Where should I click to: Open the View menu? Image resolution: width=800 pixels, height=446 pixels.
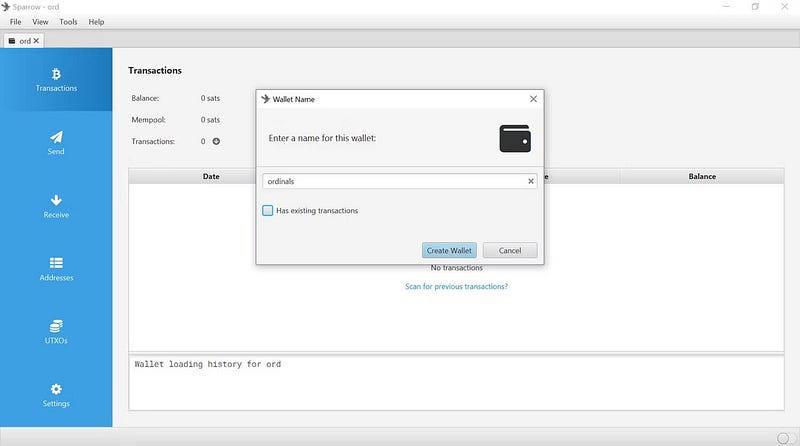[40, 21]
